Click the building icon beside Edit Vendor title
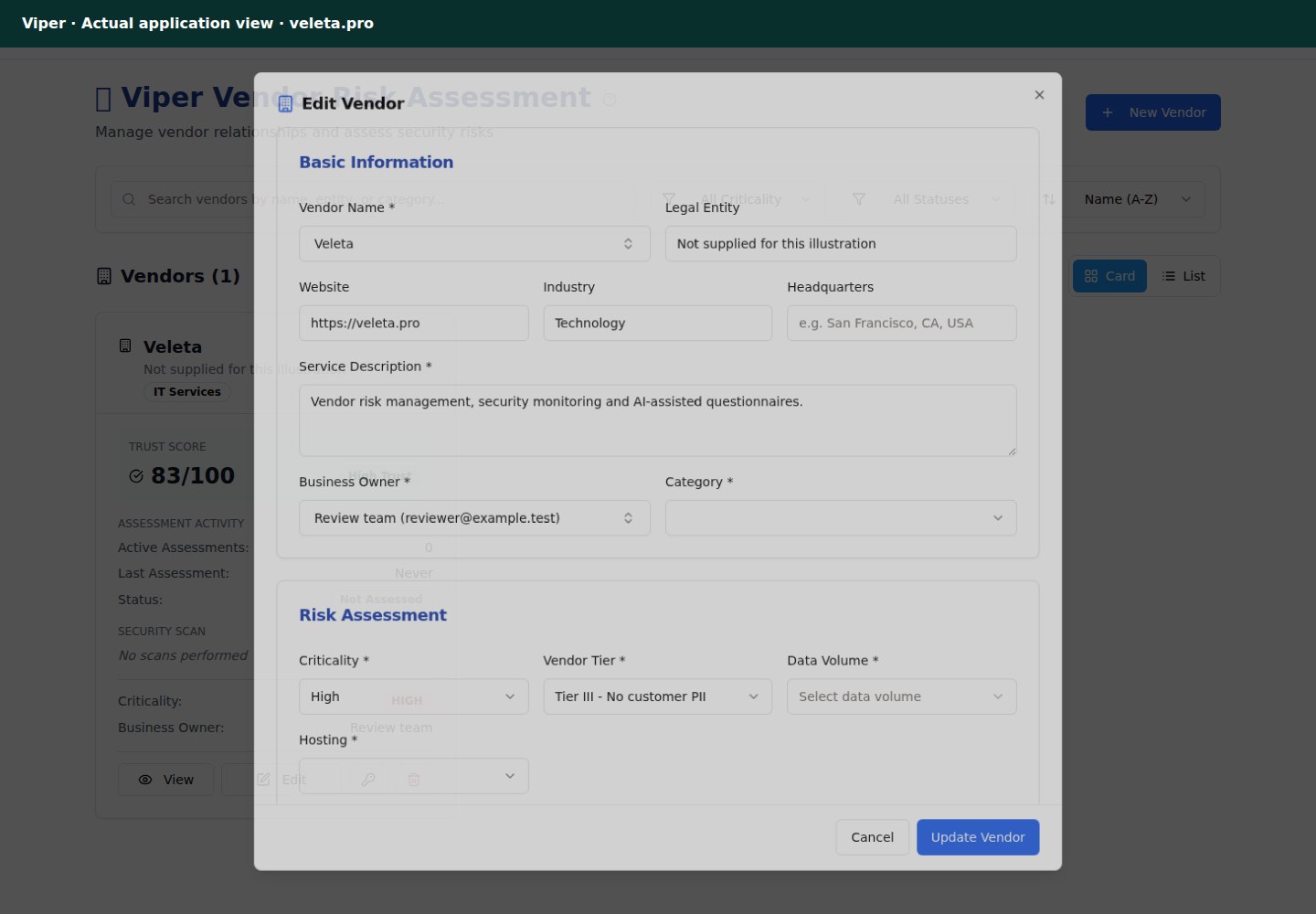This screenshot has height=914, width=1316. click(x=285, y=104)
